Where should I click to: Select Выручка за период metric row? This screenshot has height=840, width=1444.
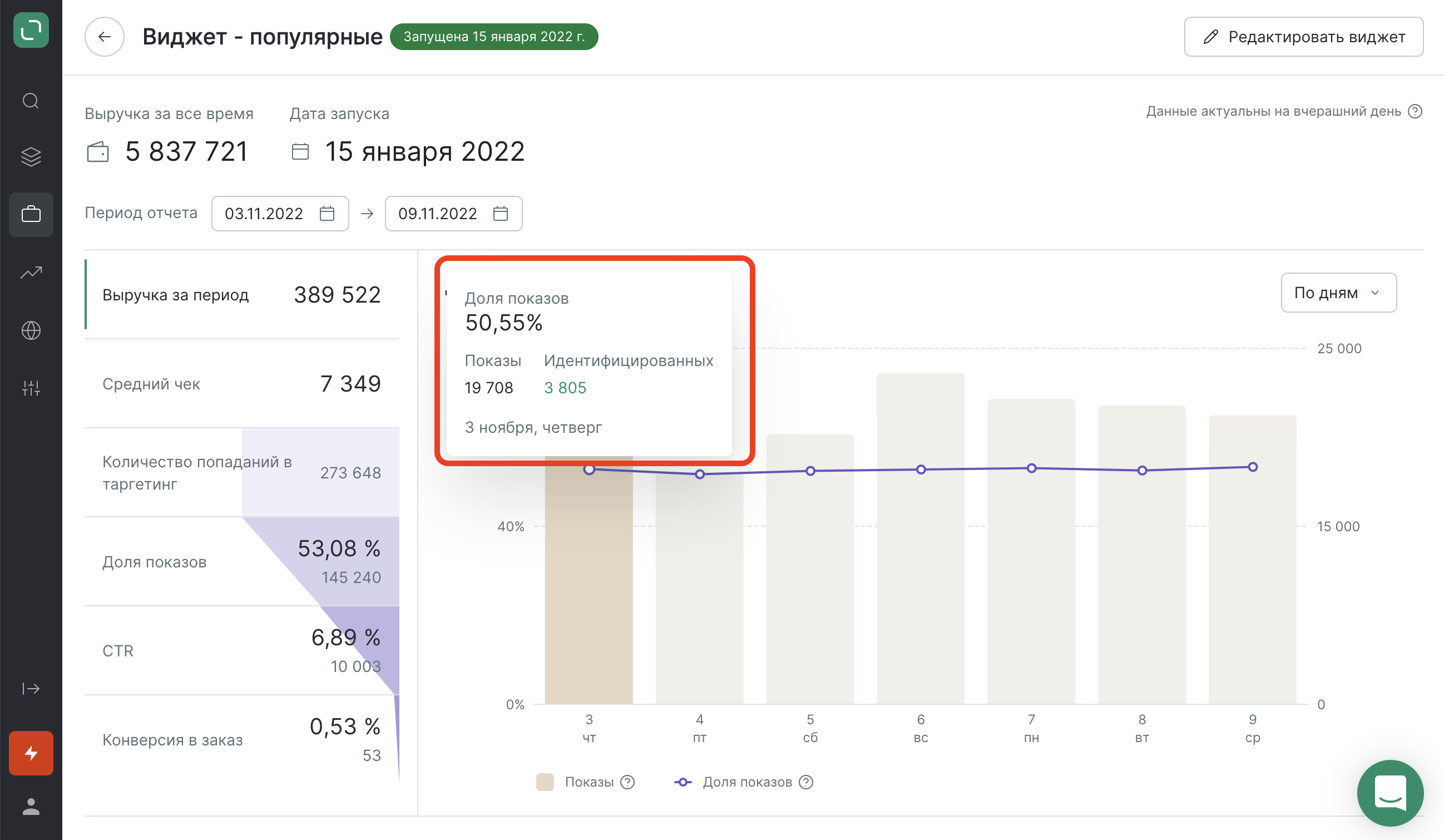pyautogui.click(x=242, y=294)
